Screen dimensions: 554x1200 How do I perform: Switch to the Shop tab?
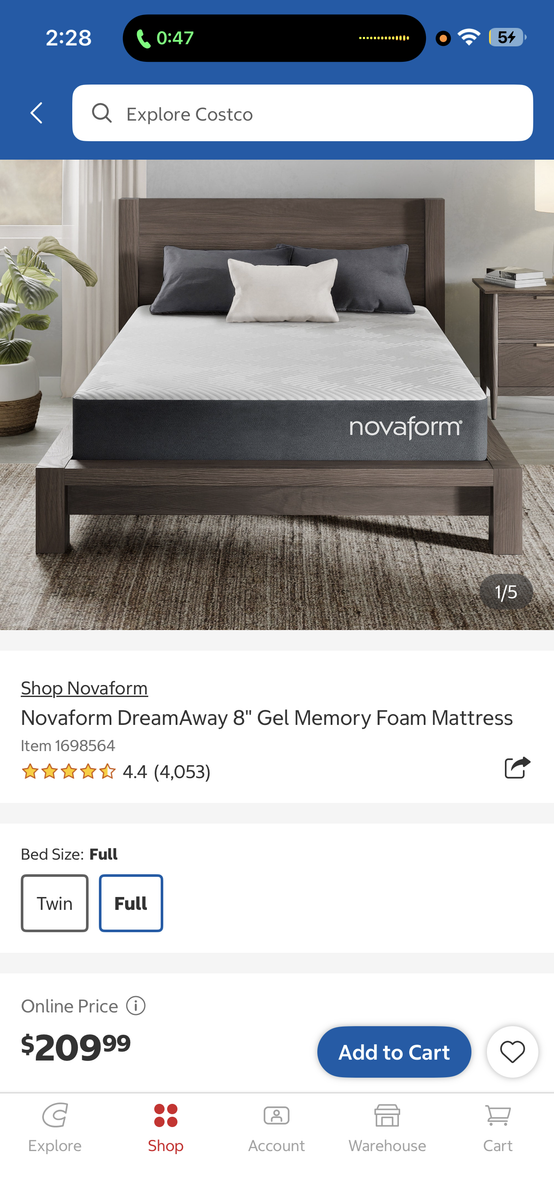click(x=166, y=1128)
